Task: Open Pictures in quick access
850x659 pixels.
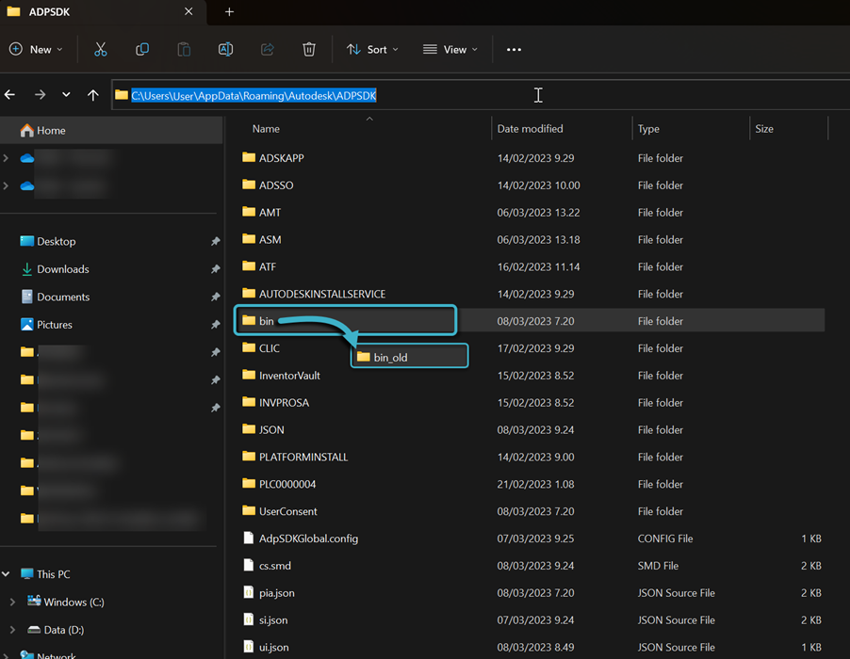Action: point(46,325)
